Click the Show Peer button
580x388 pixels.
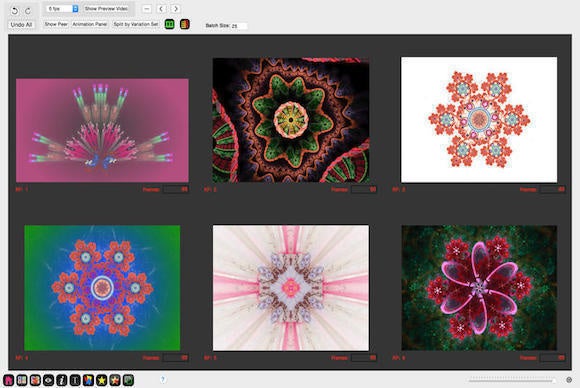coord(56,24)
